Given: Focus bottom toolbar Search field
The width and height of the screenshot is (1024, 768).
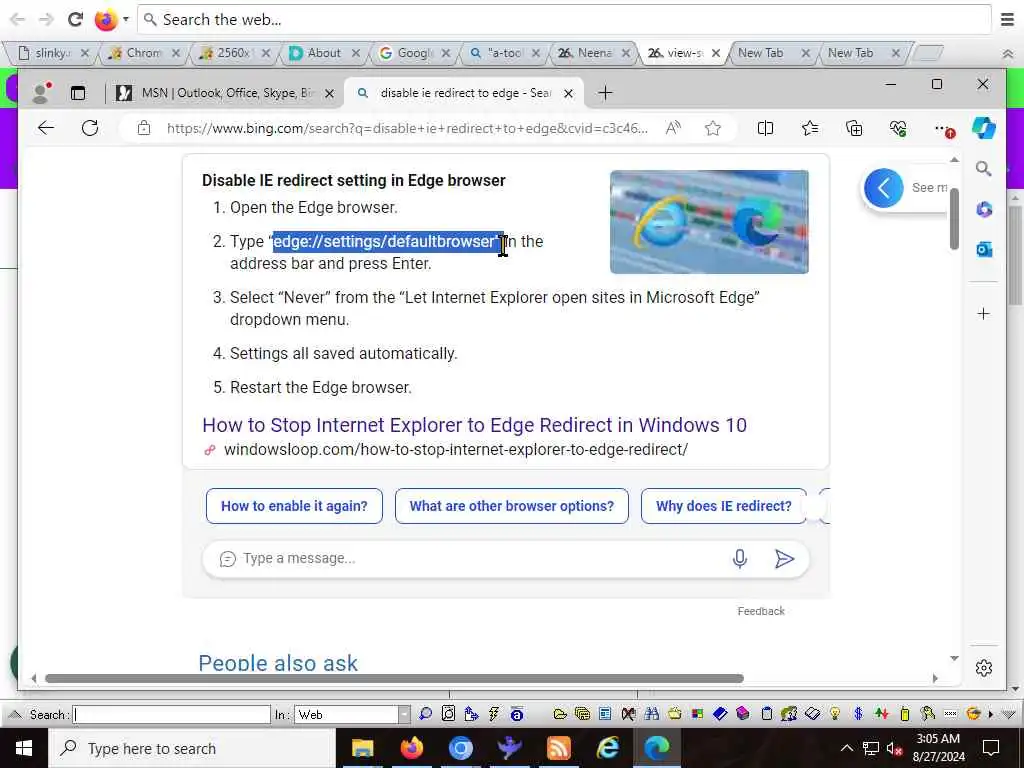Looking at the screenshot, I should (172, 714).
